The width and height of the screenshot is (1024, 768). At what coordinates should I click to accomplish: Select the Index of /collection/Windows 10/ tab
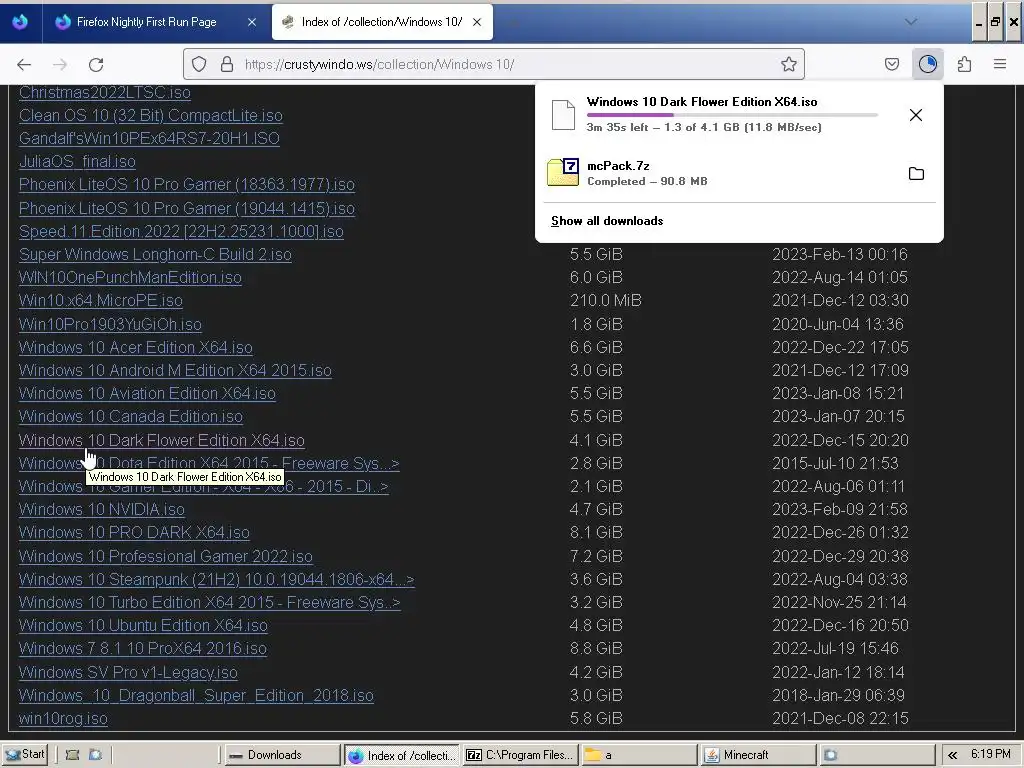(x=381, y=22)
